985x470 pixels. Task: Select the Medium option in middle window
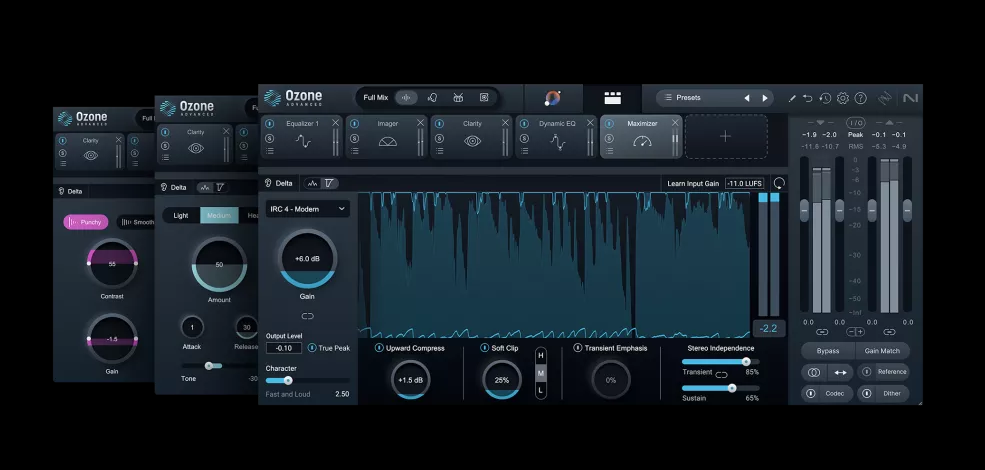219,216
